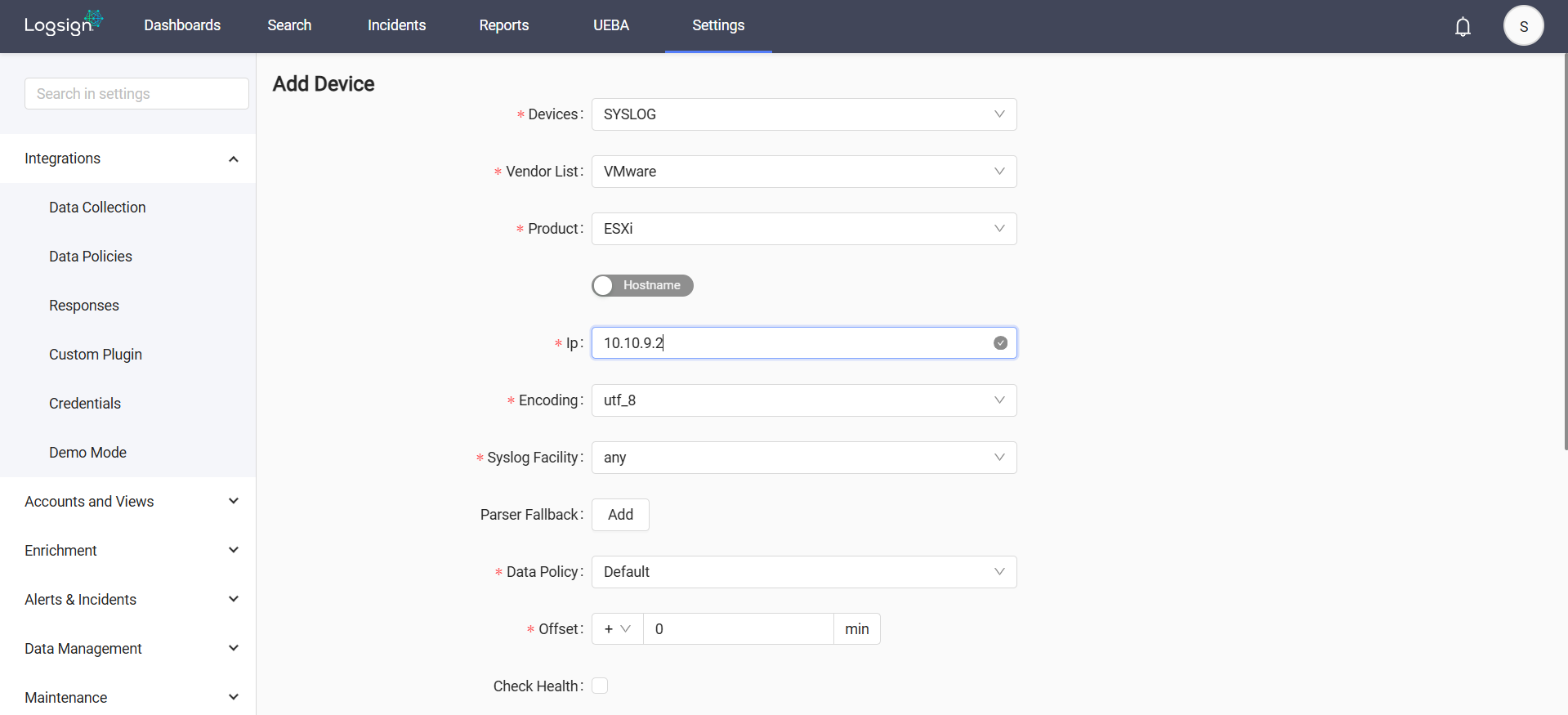This screenshot has width=1568, height=715.
Task: Click the Ip address input field
Action: 804,343
